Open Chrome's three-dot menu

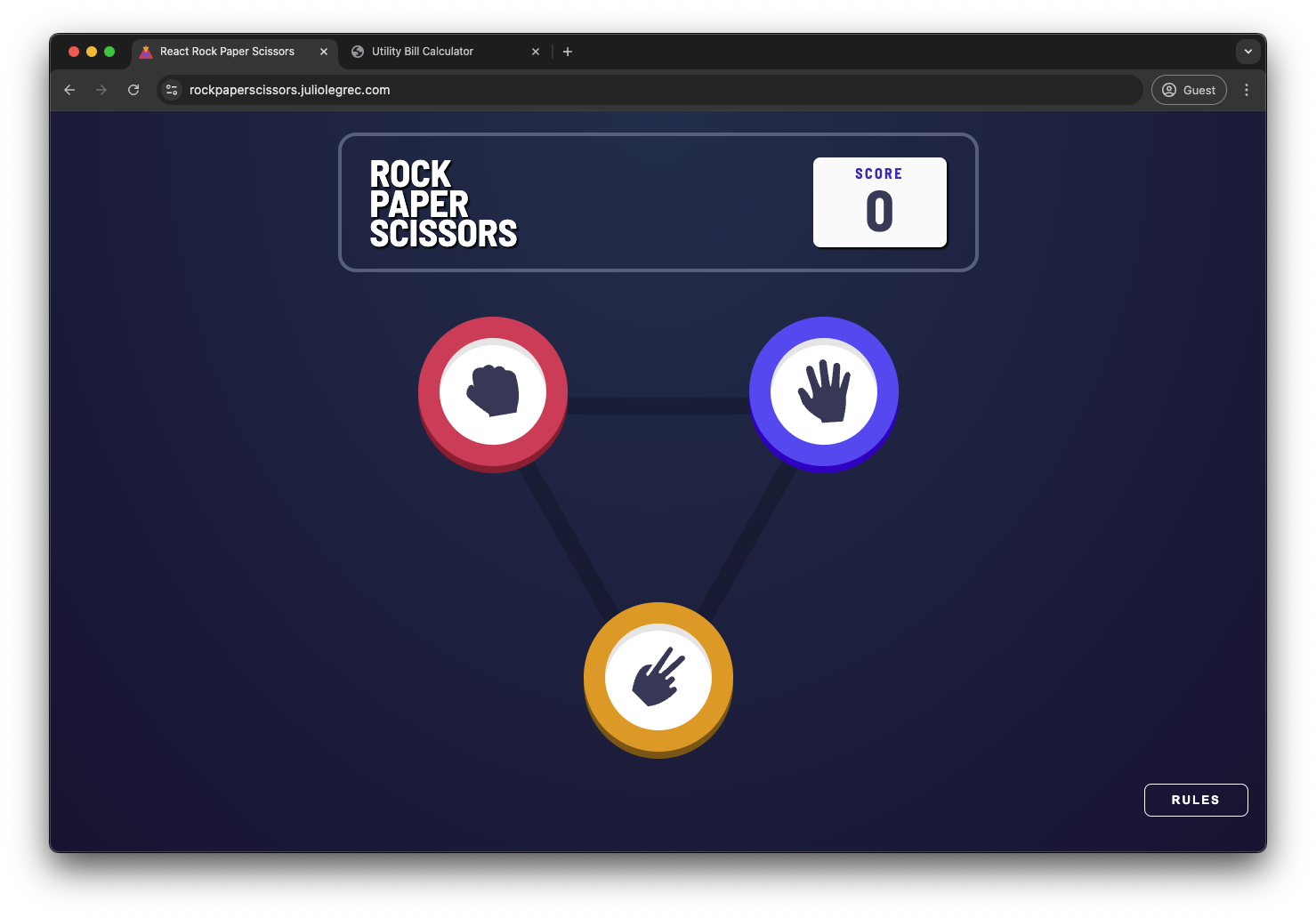coord(1246,90)
